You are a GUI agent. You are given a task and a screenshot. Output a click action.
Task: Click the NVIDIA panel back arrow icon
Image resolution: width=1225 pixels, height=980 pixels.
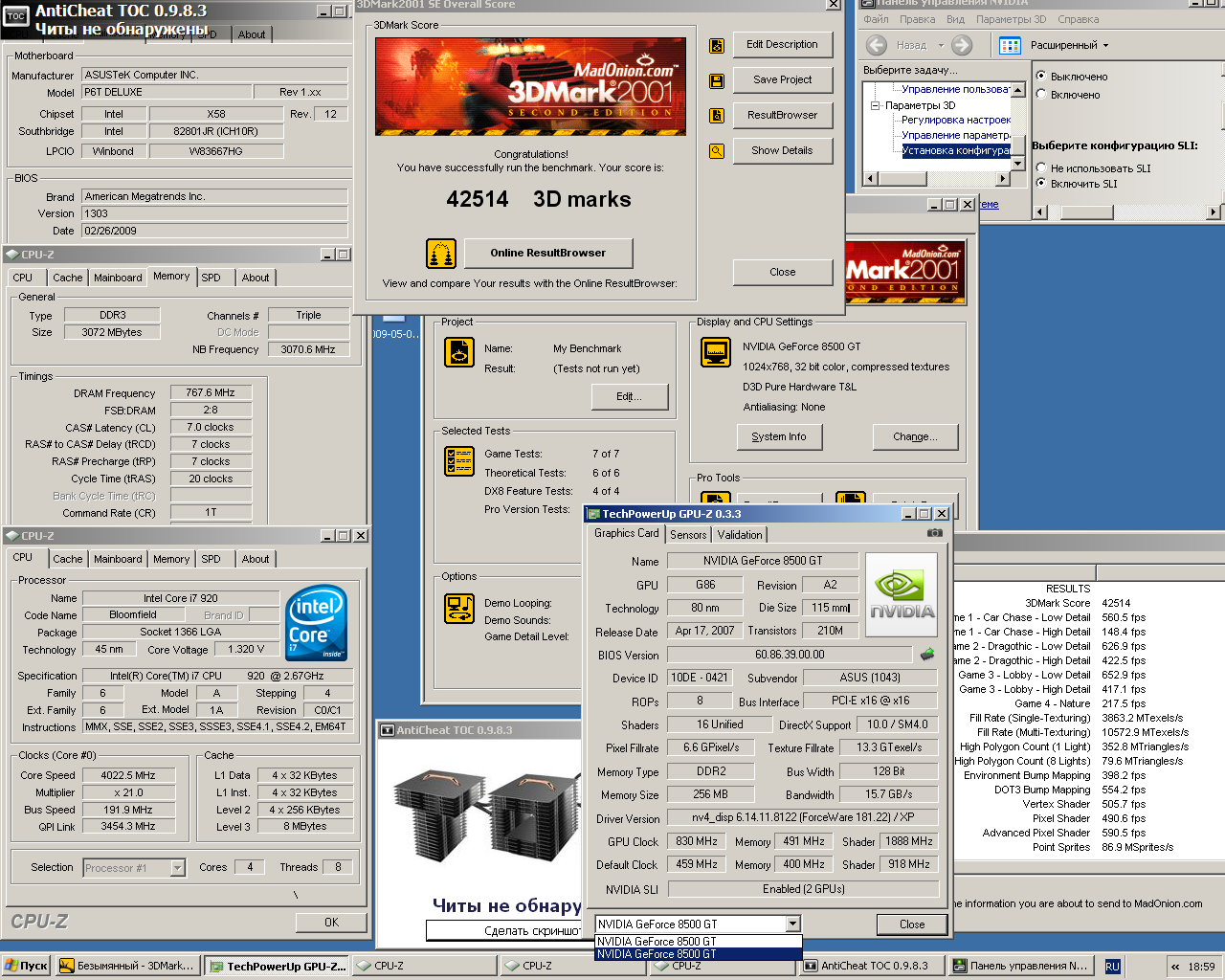click(877, 45)
